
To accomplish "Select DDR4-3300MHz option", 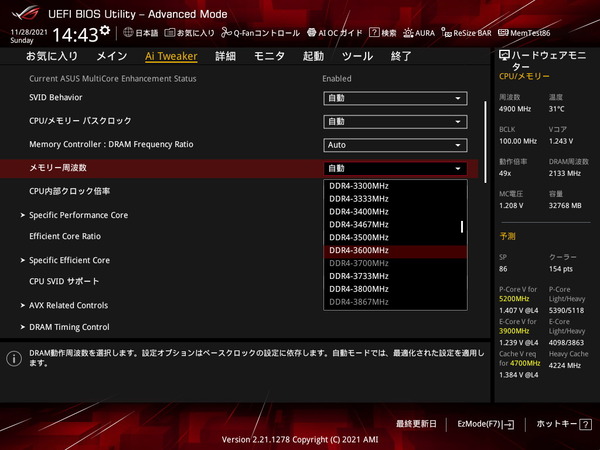I will pos(395,186).
